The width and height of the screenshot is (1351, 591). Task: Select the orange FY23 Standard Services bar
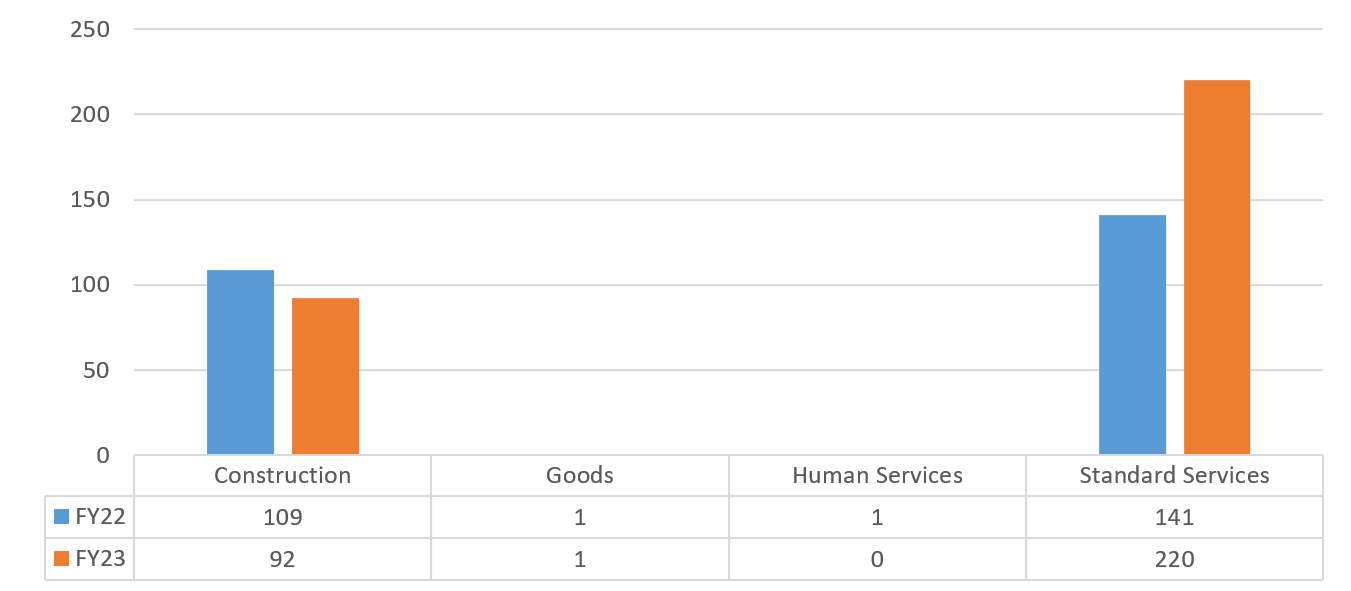[x=1217, y=267]
